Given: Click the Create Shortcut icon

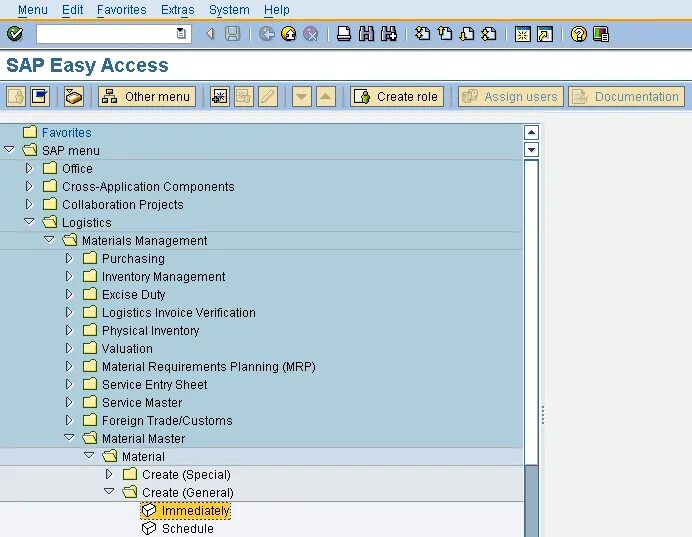Looking at the screenshot, I should coord(545,34).
